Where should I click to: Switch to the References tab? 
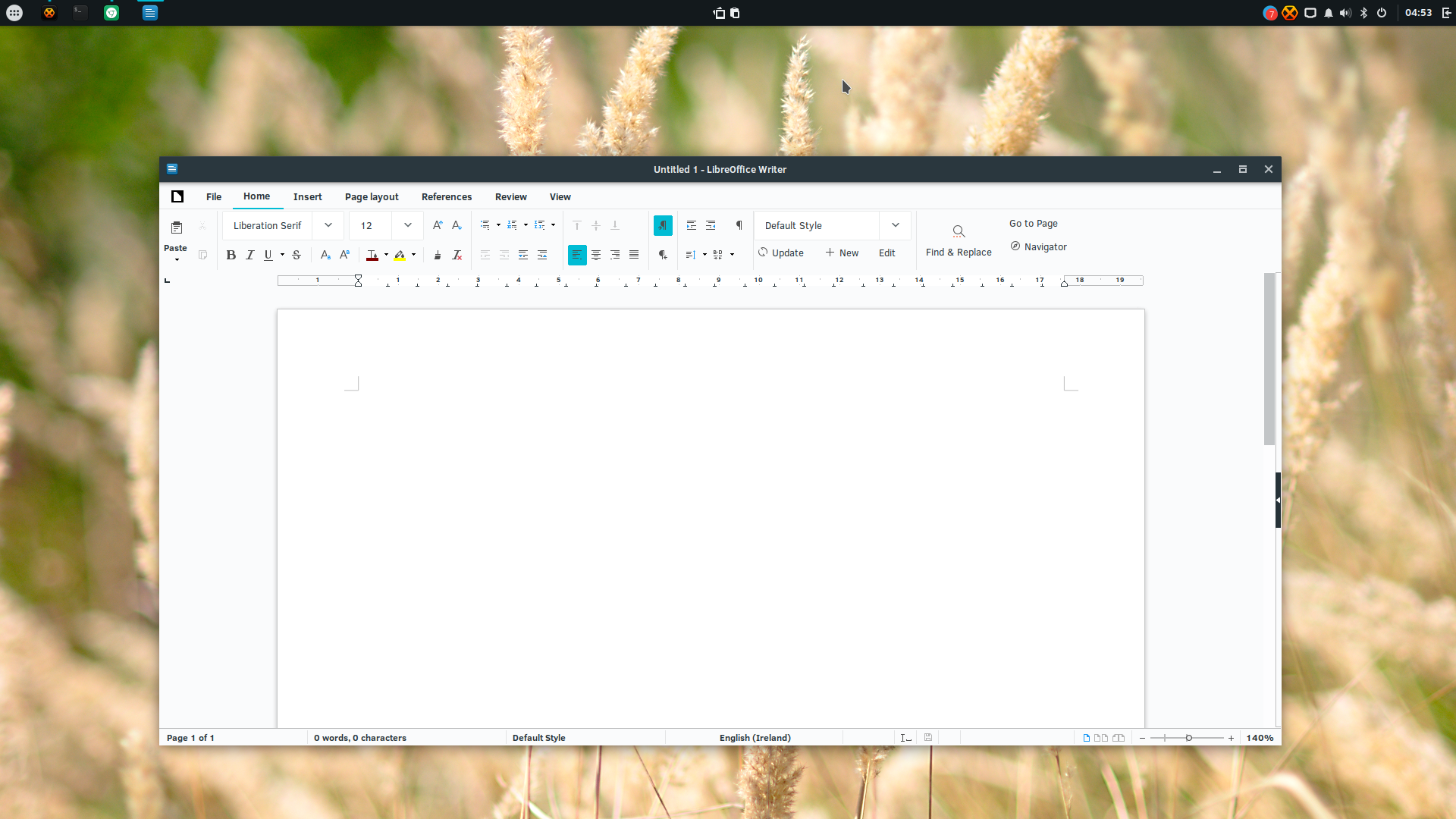pos(447,196)
